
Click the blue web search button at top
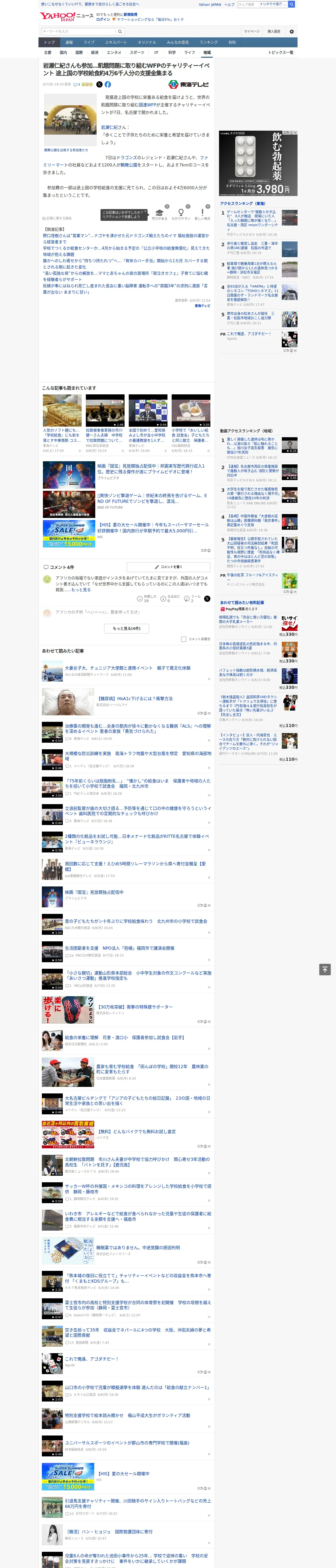click(x=292, y=4)
